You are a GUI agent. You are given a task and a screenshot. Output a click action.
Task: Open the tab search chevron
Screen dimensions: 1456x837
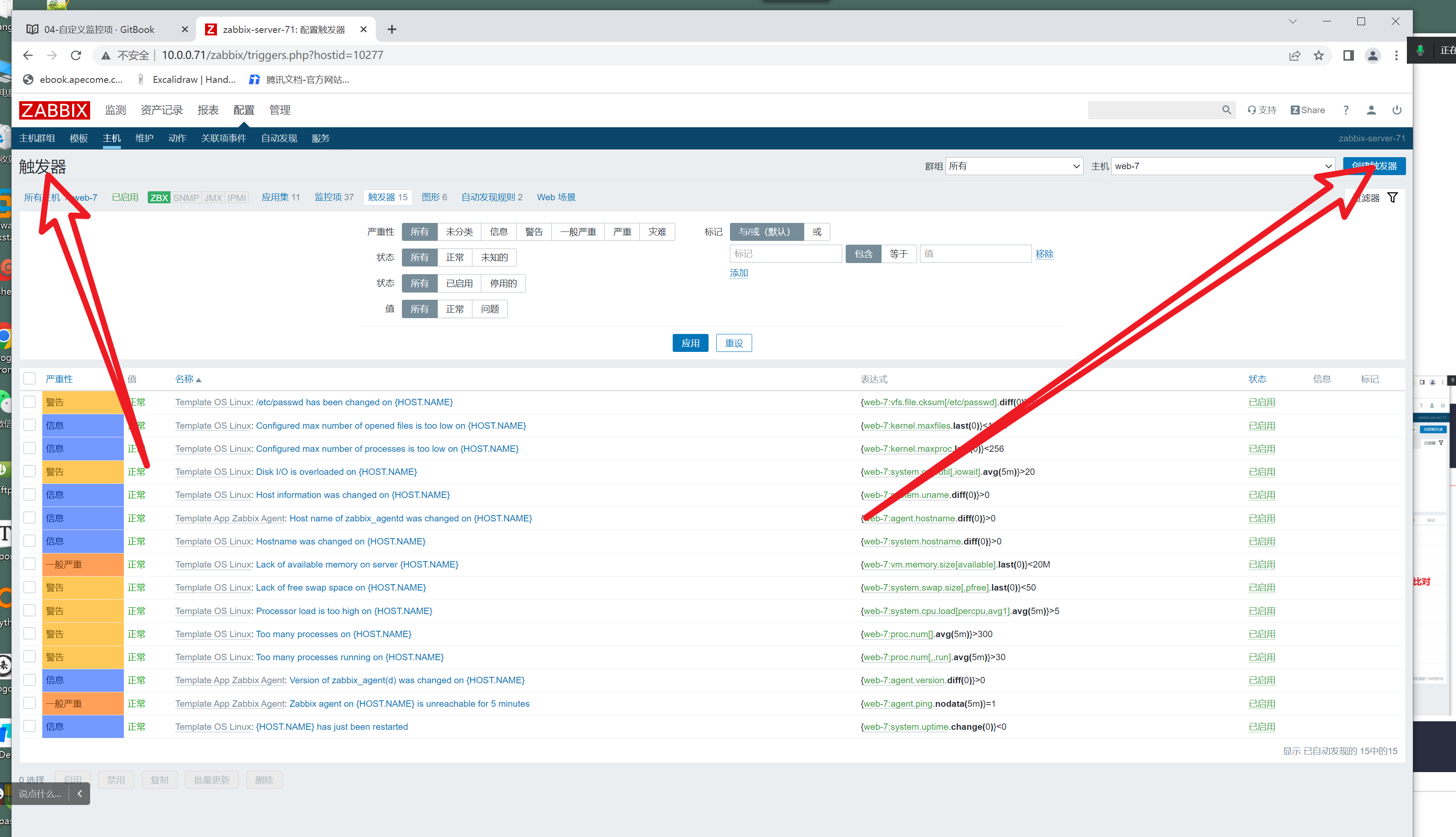coord(1293,21)
